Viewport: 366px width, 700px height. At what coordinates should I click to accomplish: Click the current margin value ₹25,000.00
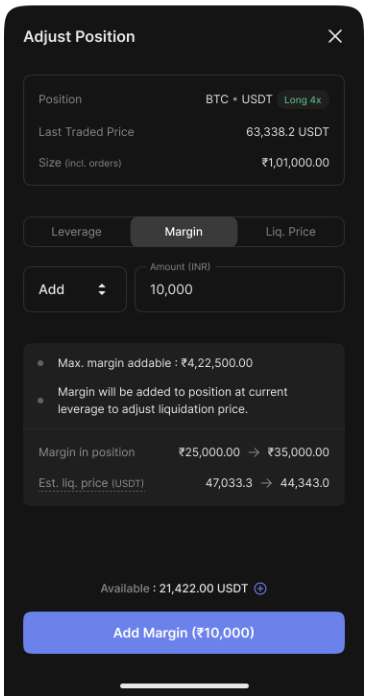(x=209, y=452)
